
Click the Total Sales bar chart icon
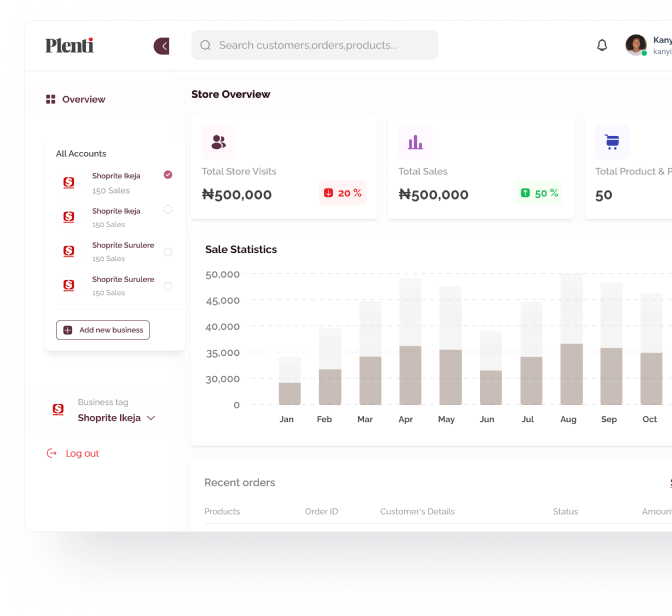415,142
